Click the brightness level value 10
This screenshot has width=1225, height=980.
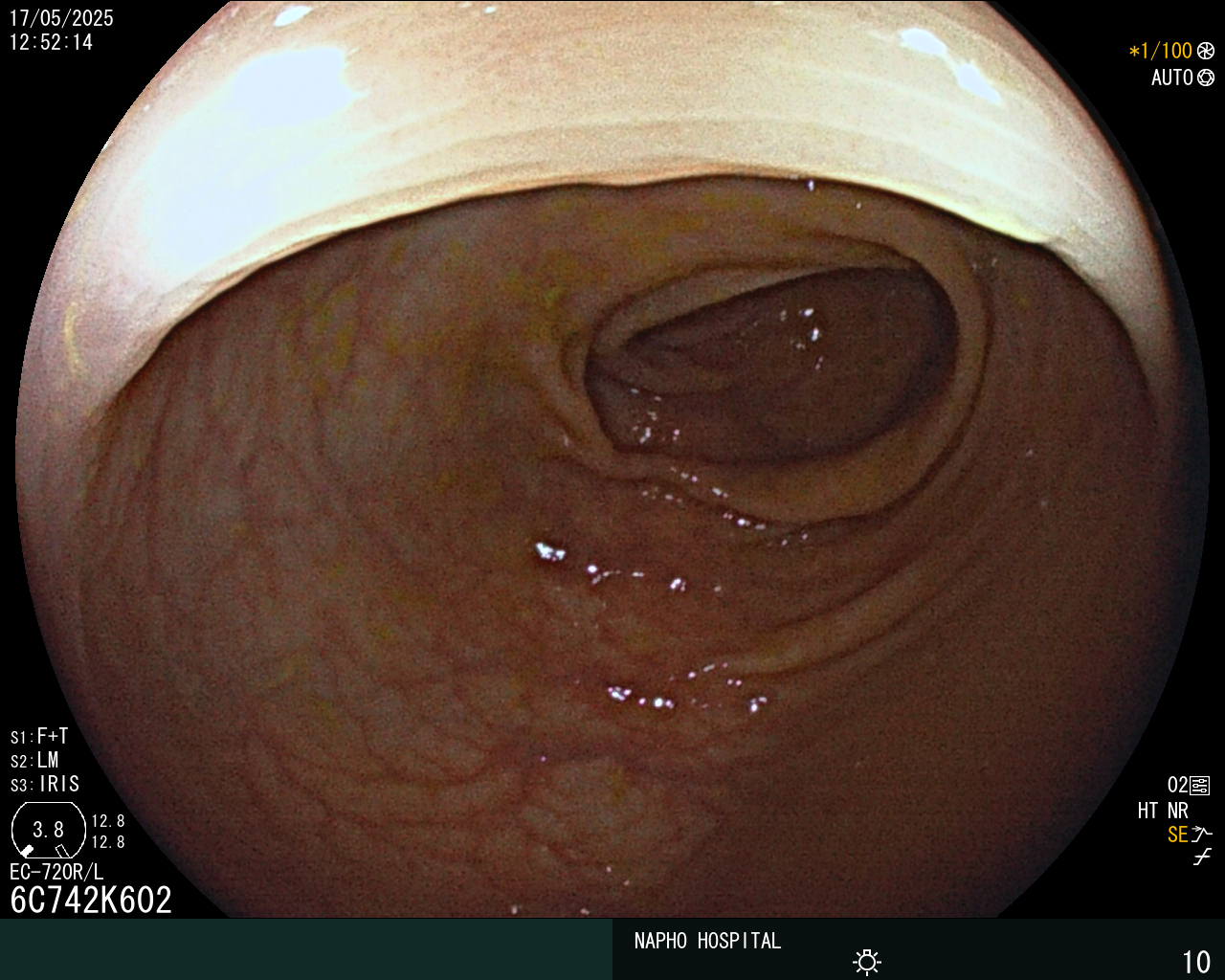tap(1196, 962)
